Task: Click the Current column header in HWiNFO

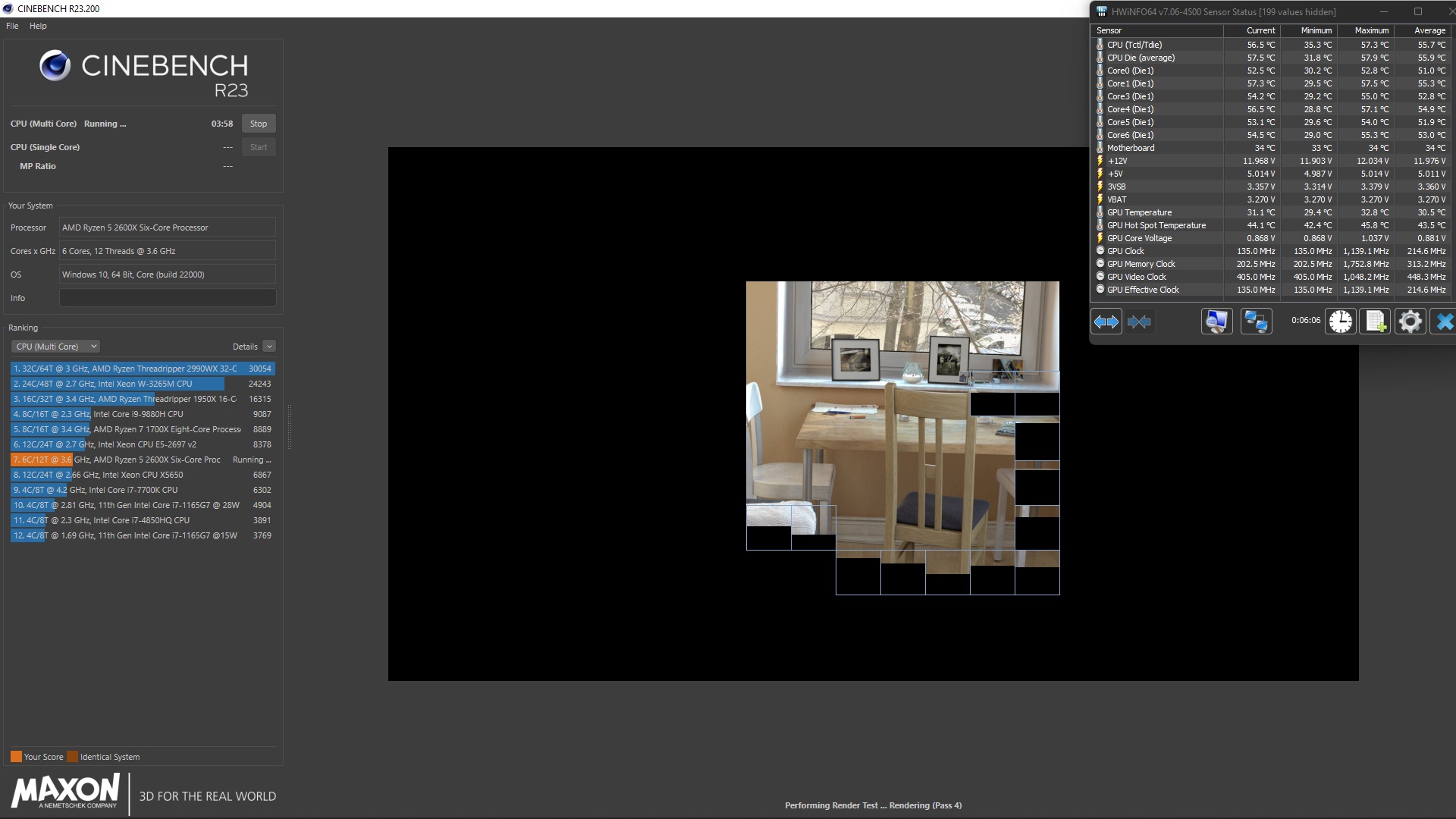Action: pyautogui.click(x=1252, y=30)
